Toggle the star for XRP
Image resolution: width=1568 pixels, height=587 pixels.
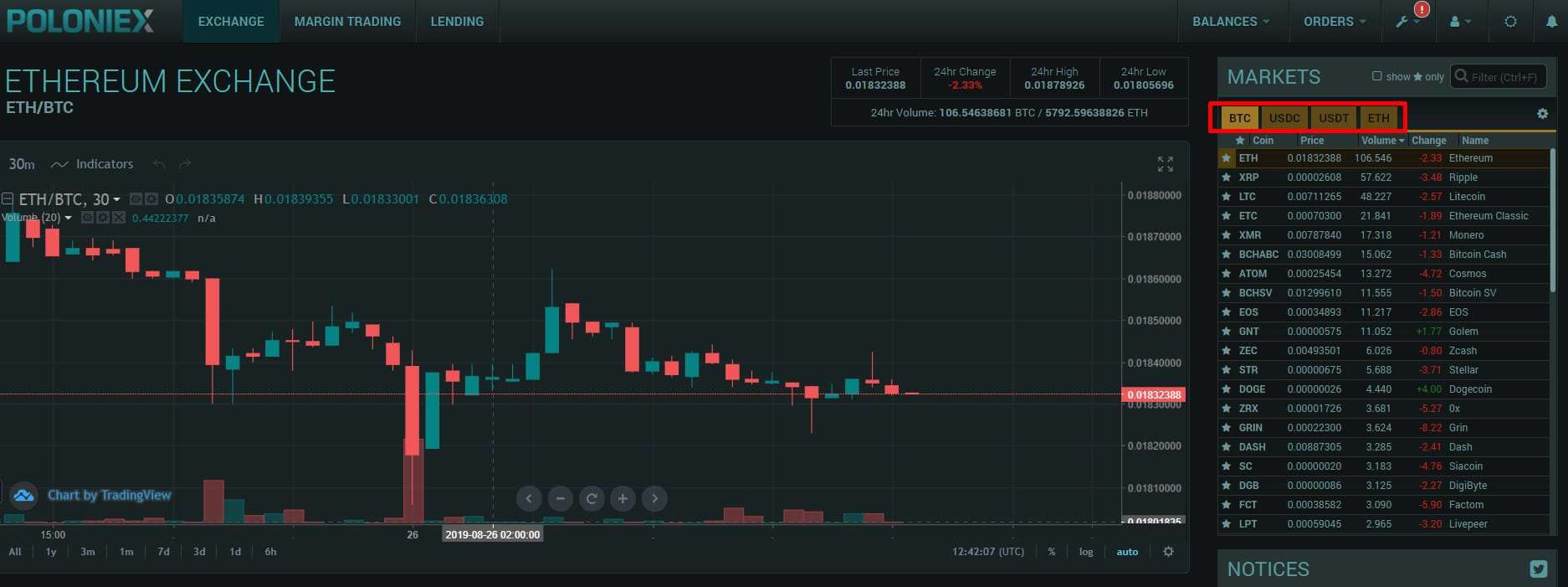coord(1226,178)
